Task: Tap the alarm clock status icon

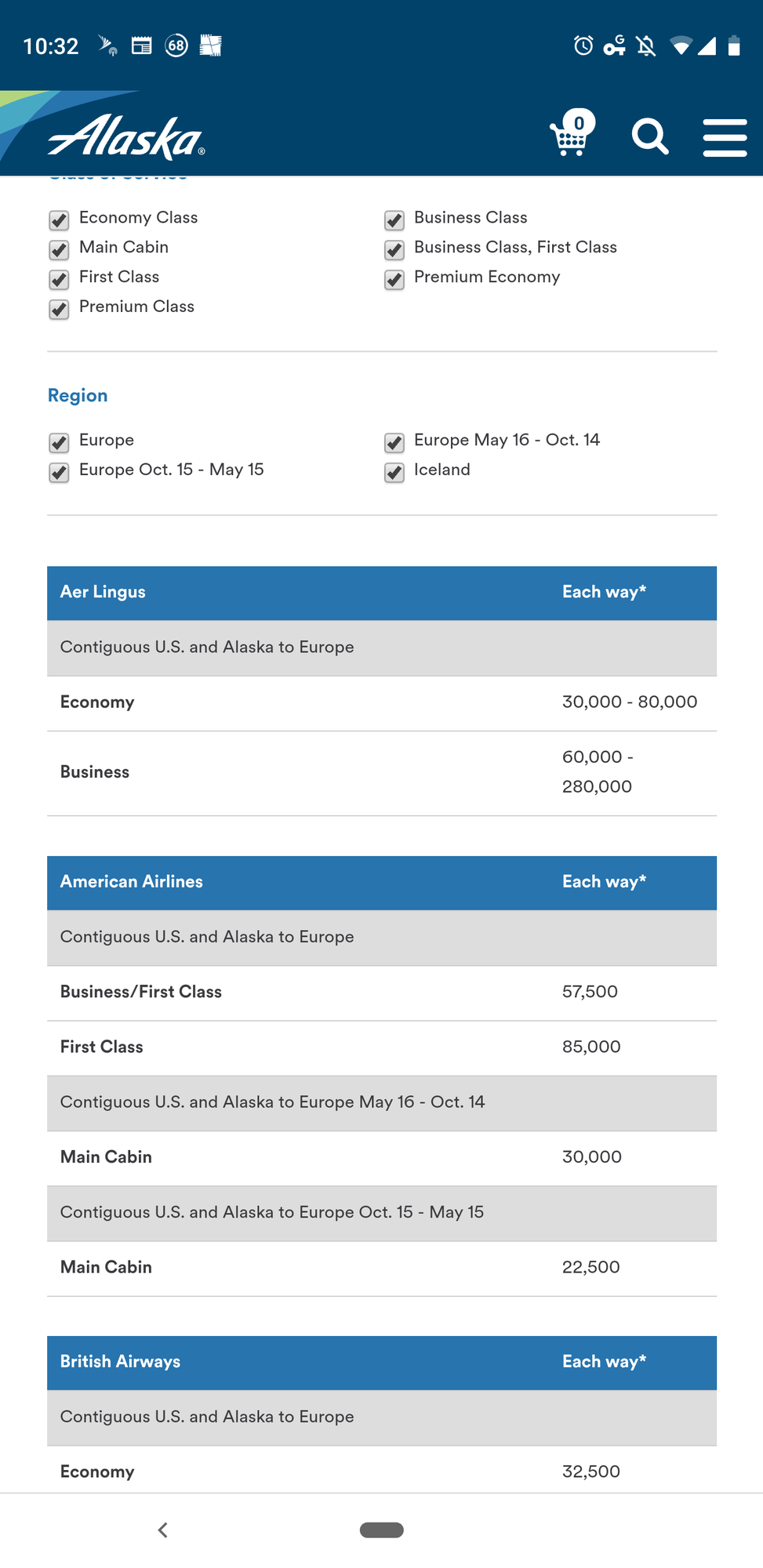Action: [583, 46]
